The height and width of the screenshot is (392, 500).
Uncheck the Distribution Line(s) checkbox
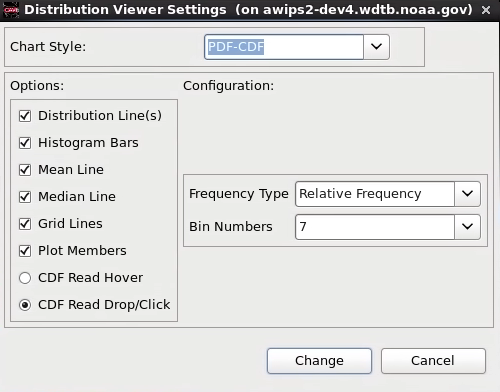point(25,116)
